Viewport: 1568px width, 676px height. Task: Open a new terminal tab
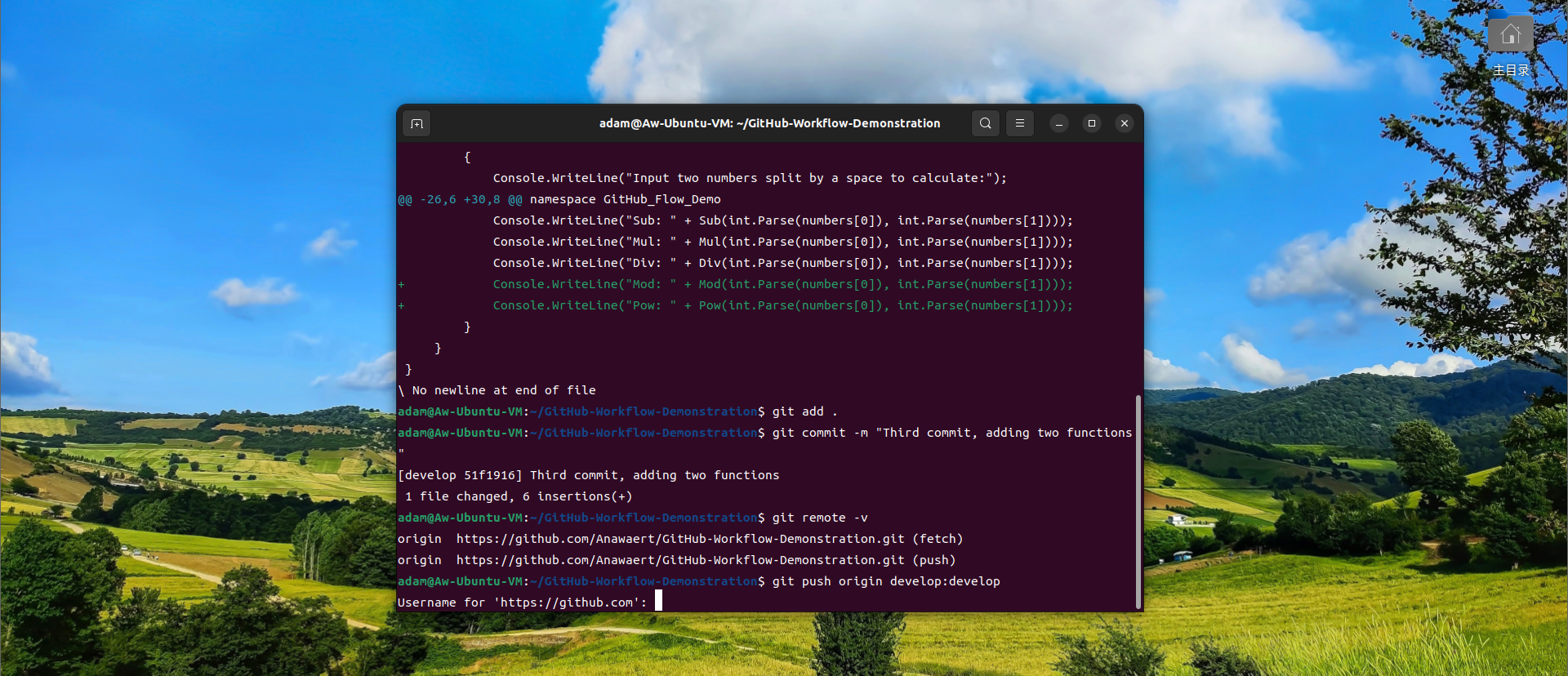tap(416, 123)
